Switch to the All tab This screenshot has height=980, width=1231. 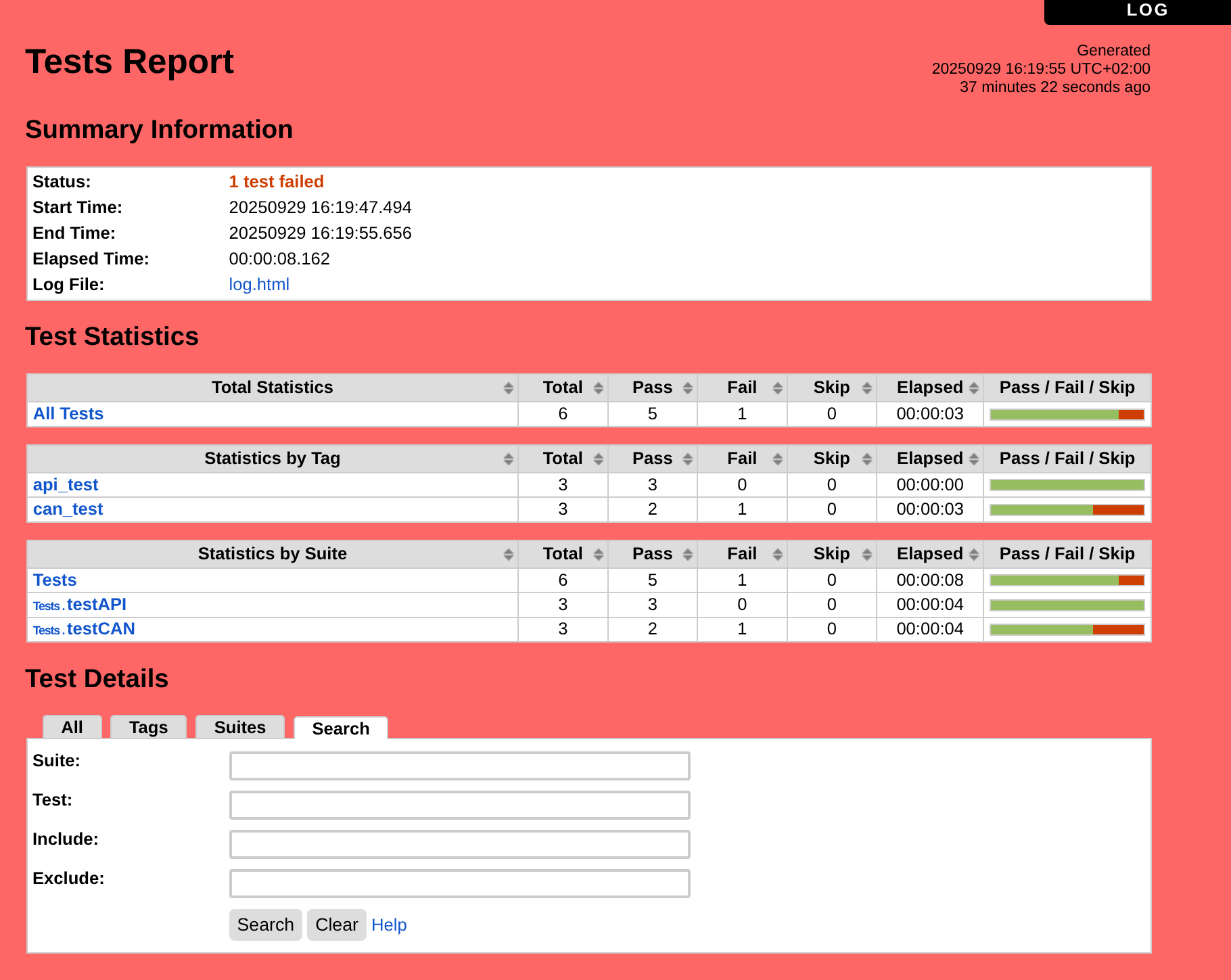(x=72, y=728)
